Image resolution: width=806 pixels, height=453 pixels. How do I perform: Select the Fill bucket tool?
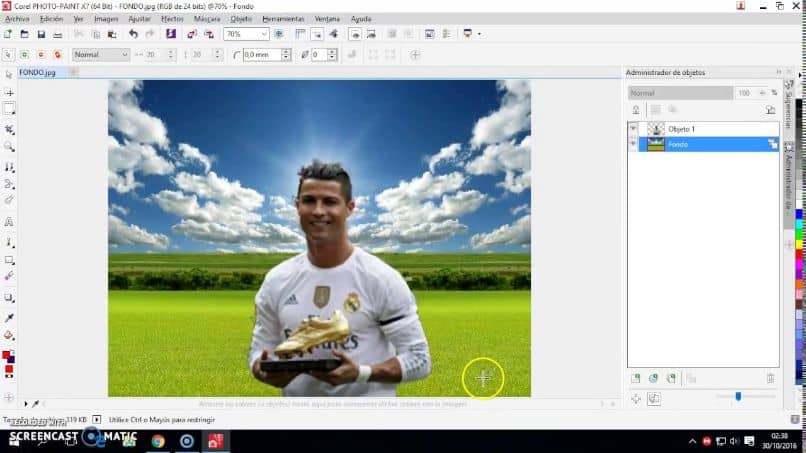(x=9, y=336)
